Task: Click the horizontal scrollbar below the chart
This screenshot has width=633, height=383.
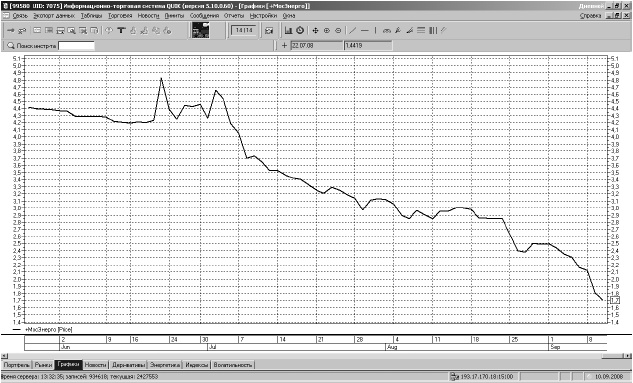Action: [x=316, y=356]
